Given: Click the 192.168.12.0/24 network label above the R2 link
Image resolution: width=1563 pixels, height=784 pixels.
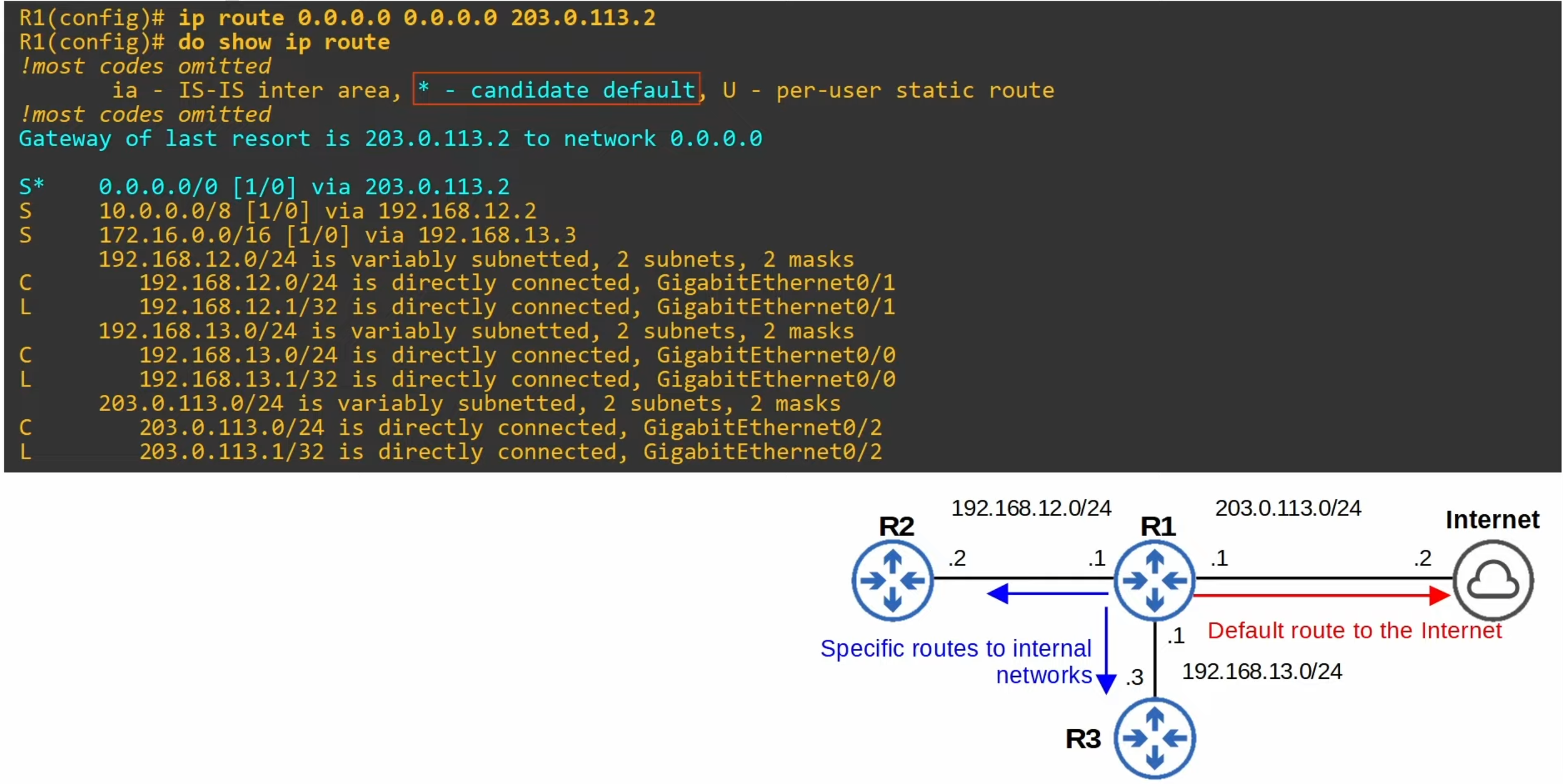Looking at the screenshot, I should [1031, 509].
